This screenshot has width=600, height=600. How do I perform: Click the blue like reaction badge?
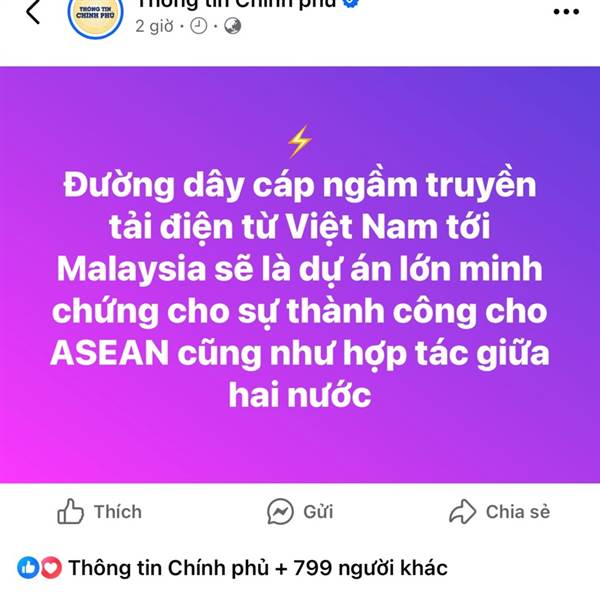[28, 567]
